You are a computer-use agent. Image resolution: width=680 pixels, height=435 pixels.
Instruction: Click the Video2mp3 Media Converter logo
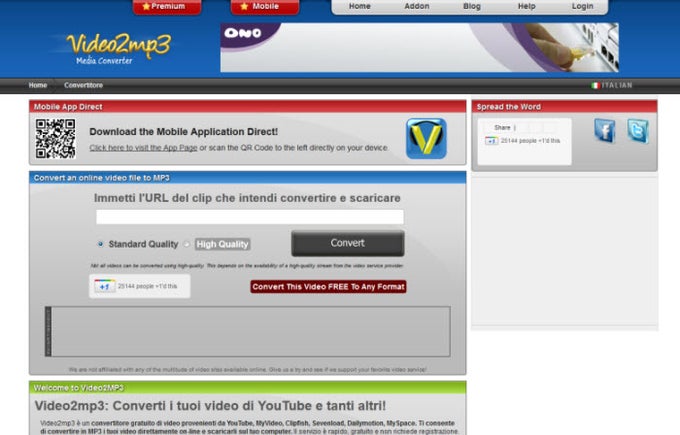pos(117,49)
